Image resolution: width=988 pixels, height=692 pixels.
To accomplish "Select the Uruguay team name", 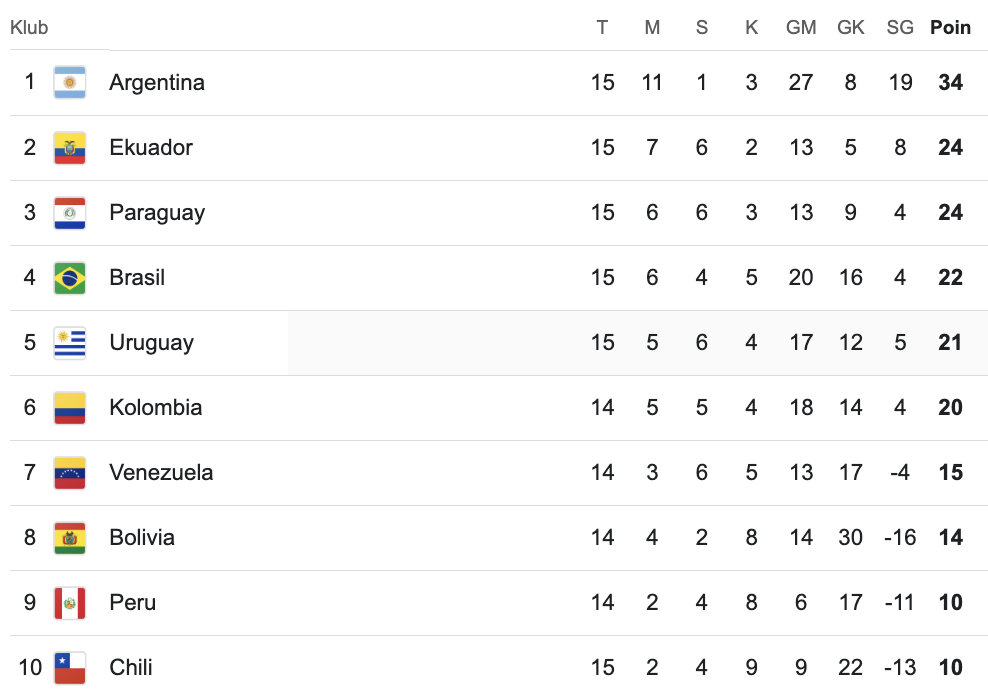I will coord(151,343).
